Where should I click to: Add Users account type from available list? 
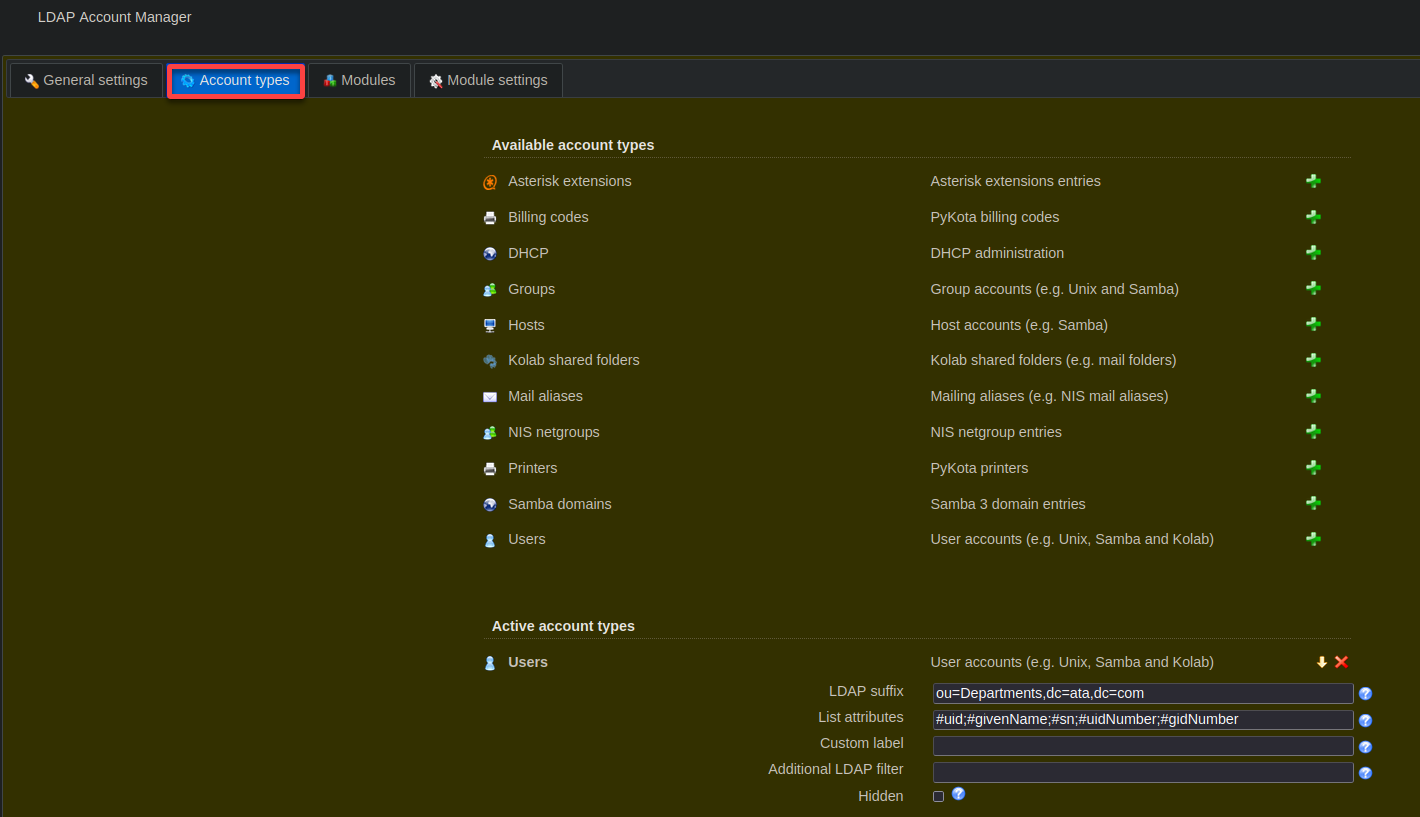1313,539
